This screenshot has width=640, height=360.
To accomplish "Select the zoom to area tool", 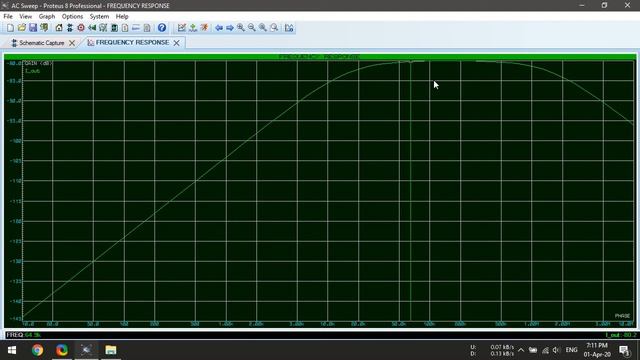I will tap(274, 28).
